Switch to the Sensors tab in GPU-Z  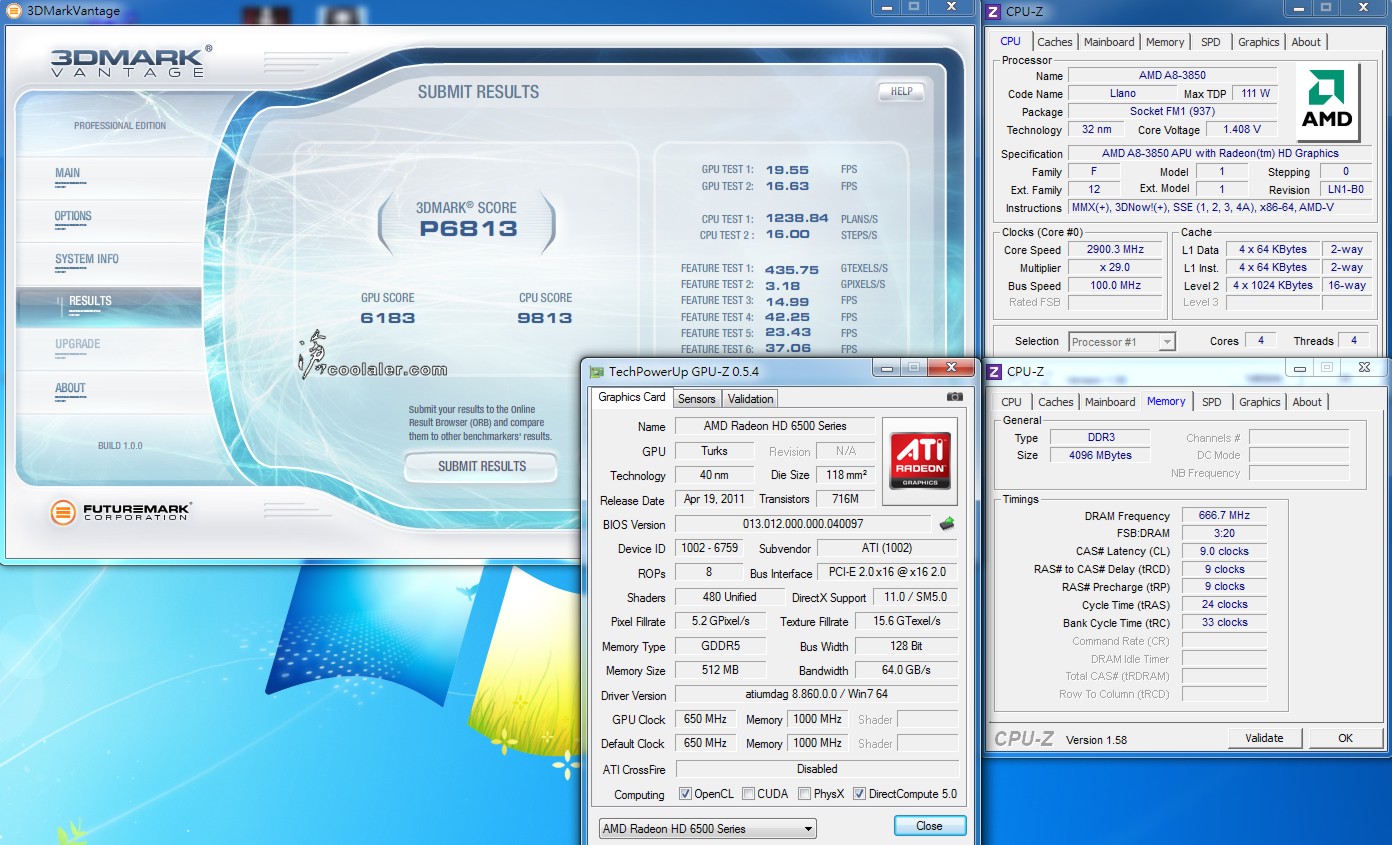696,398
